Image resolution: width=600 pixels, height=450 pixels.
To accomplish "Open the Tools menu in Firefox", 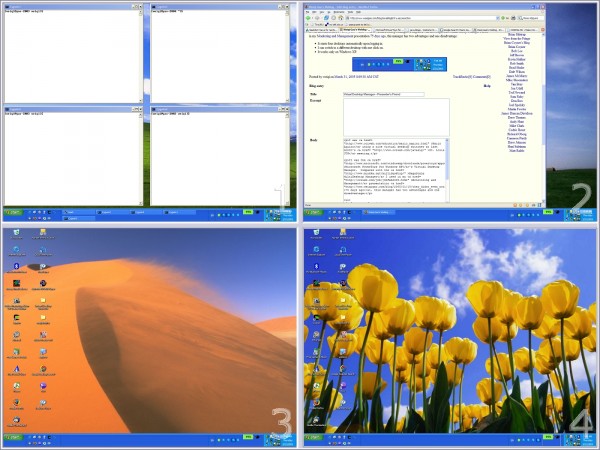I will click(x=350, y=12).
